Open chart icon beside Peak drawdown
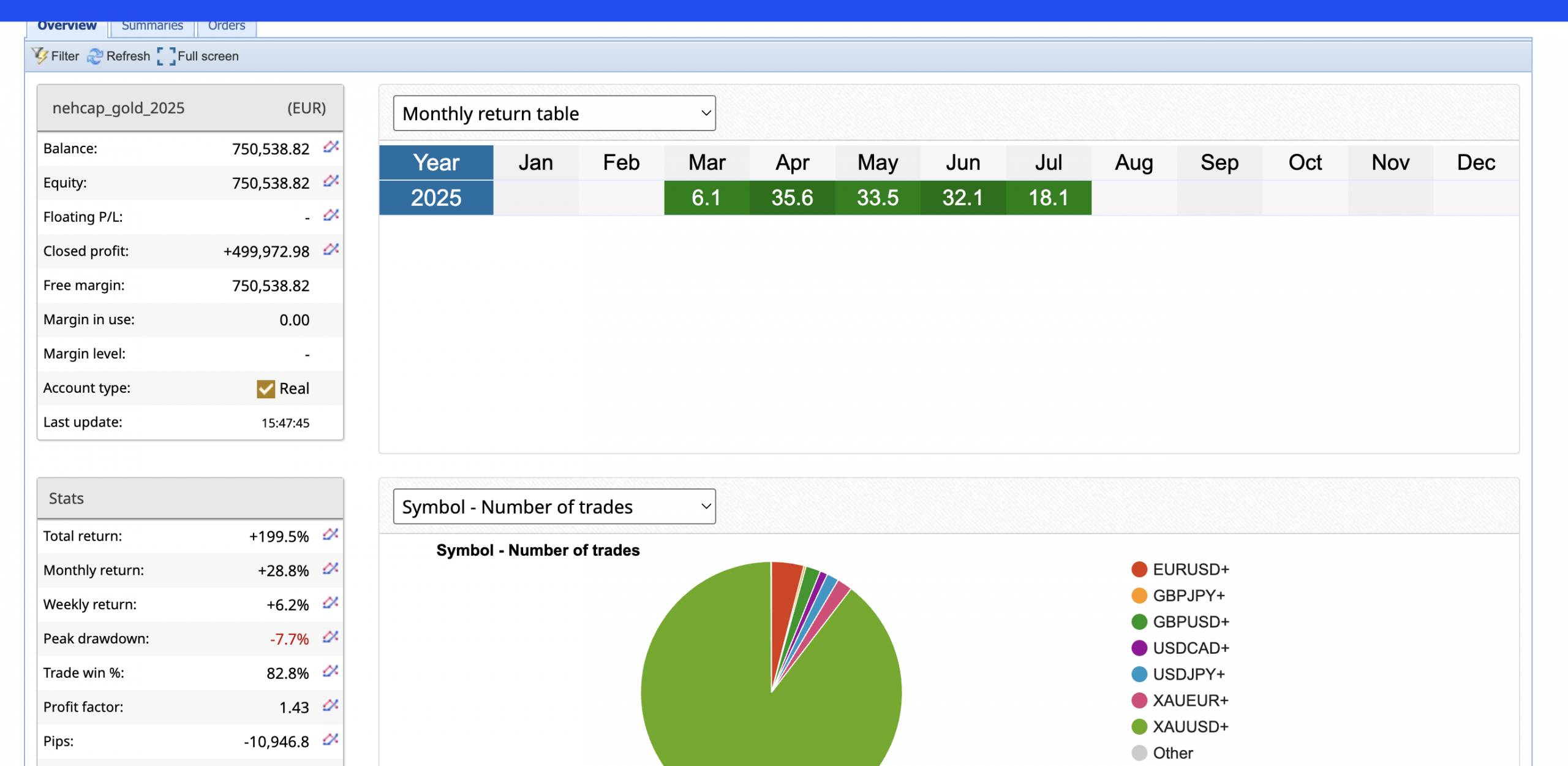The image size is (1568, 766). click(331, 637)
